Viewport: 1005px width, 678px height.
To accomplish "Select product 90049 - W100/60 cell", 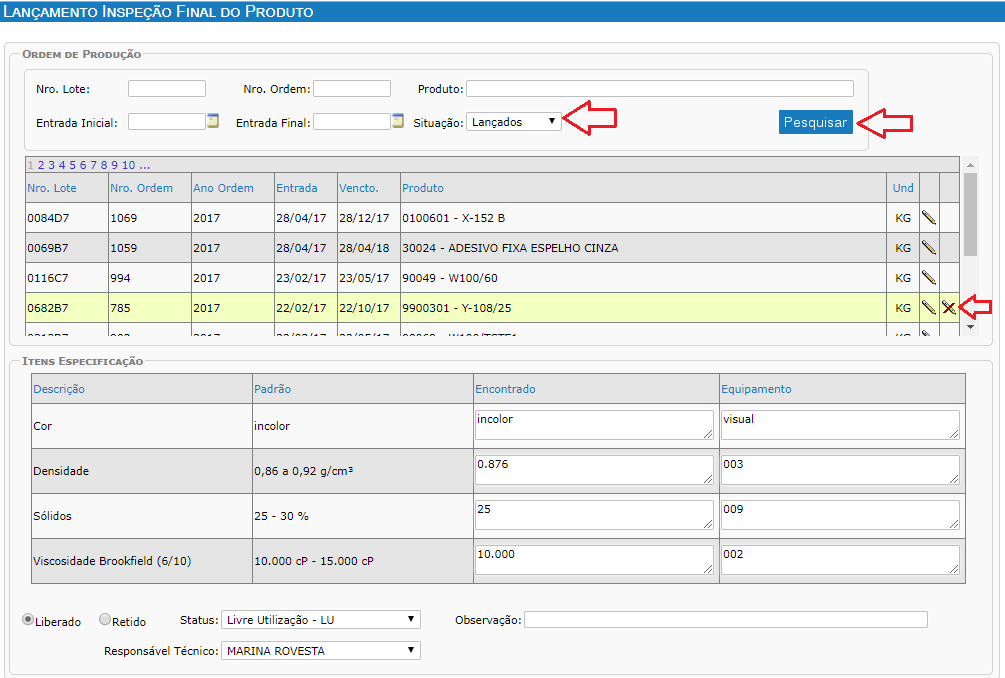I will pos(644,277).
